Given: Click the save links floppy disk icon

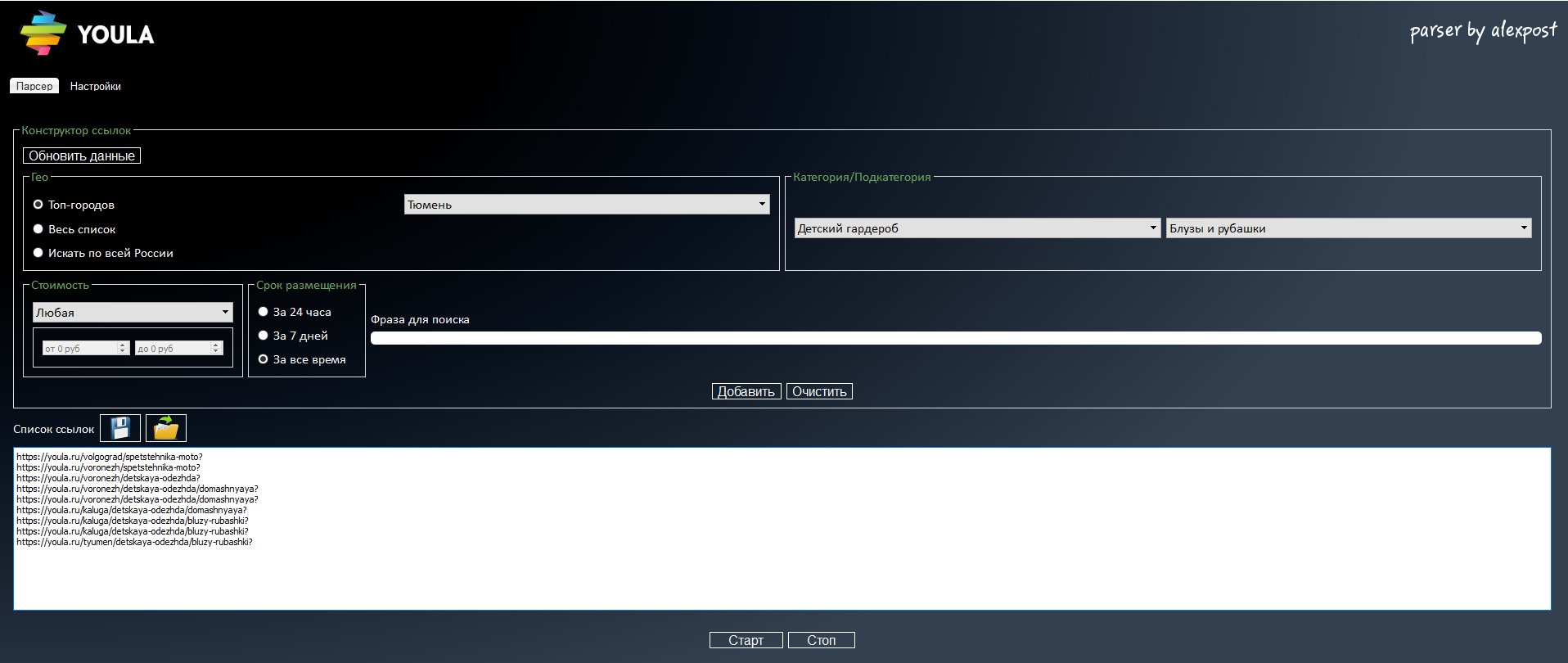Looking at the screenshot, I should click(120, 428).
